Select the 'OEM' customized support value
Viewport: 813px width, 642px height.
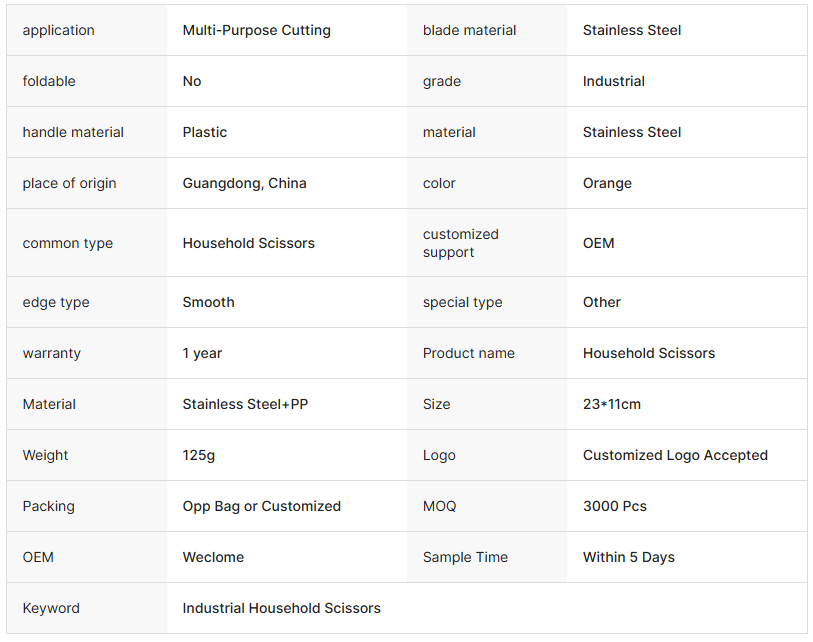tap(598, 243)
